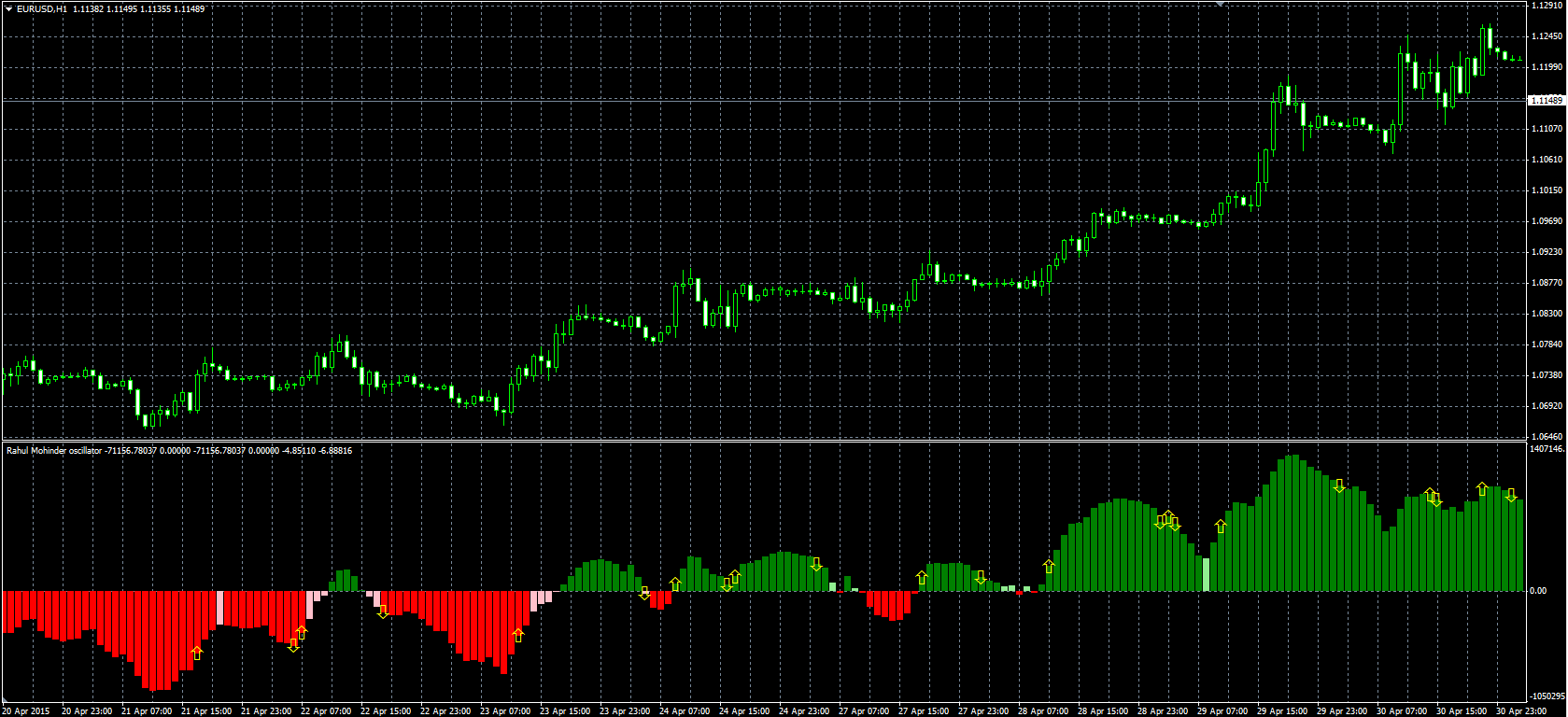Click the OHLC values 1.11382 1.11495 in header
The image size is (1568, 717).
pos(106,8)
